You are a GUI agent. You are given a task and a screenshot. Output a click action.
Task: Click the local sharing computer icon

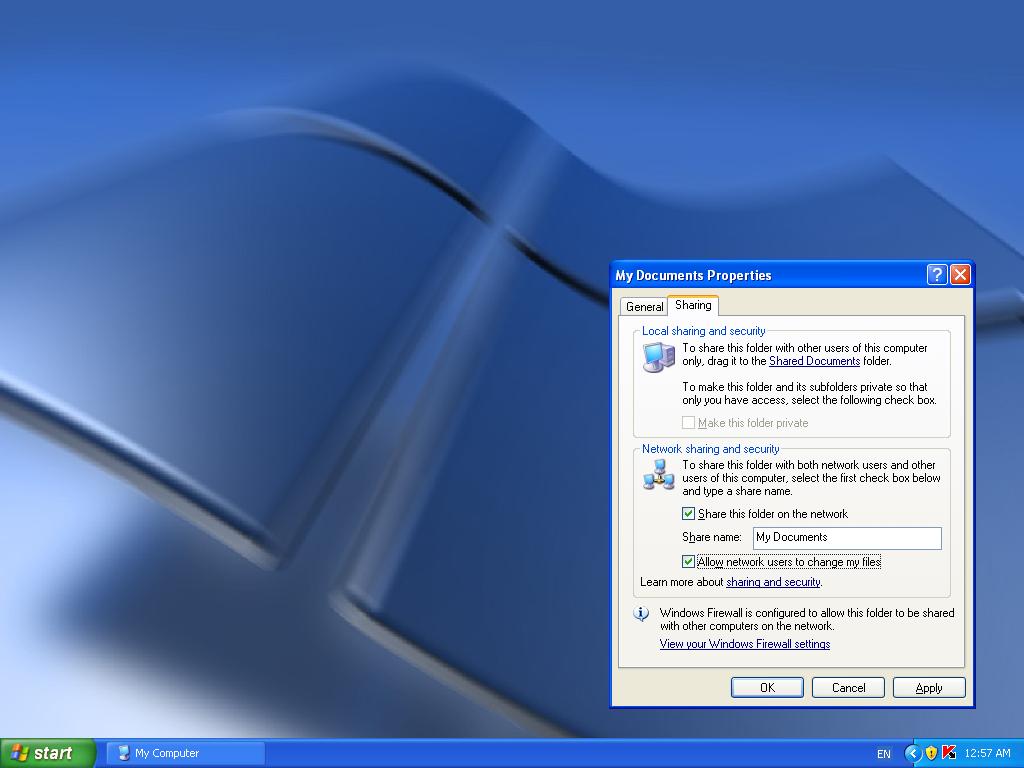click(658, 357)
